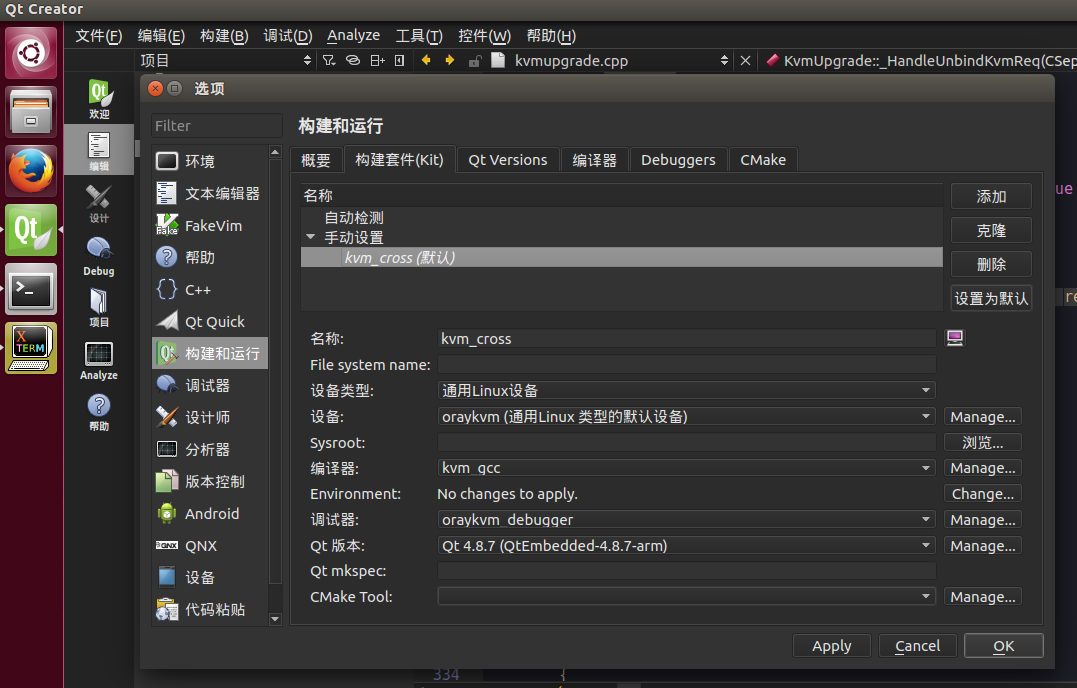Screen dimensions: 1077x688
Task: Click the 添加 button
Action: pyautogui.click(x=991, y=196)
